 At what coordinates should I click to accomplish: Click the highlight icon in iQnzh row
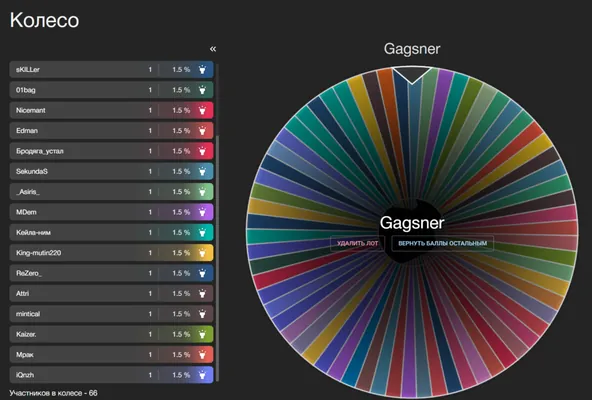(x=202, y=375)
